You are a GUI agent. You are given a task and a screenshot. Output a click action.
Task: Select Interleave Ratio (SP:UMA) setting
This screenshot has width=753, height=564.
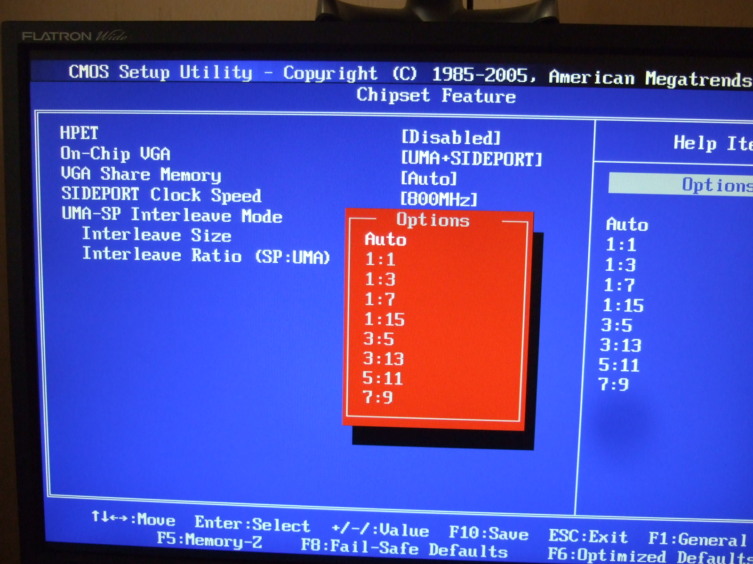206,255
